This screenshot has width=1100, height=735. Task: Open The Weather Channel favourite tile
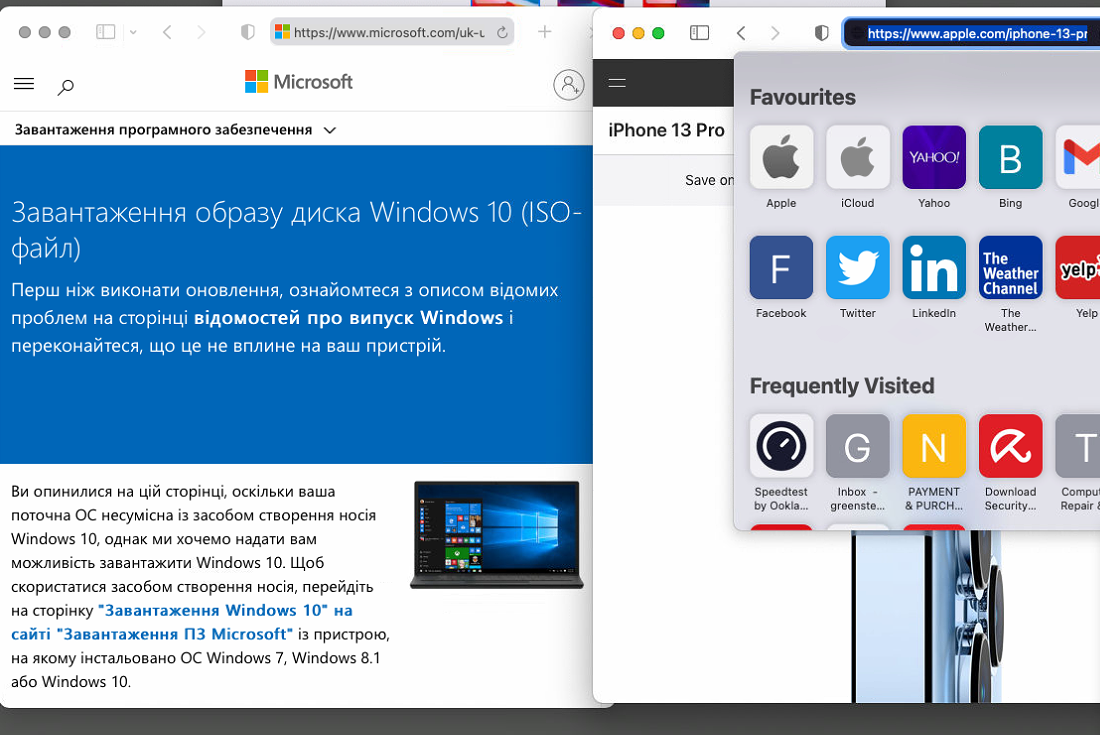point(1010,267)
